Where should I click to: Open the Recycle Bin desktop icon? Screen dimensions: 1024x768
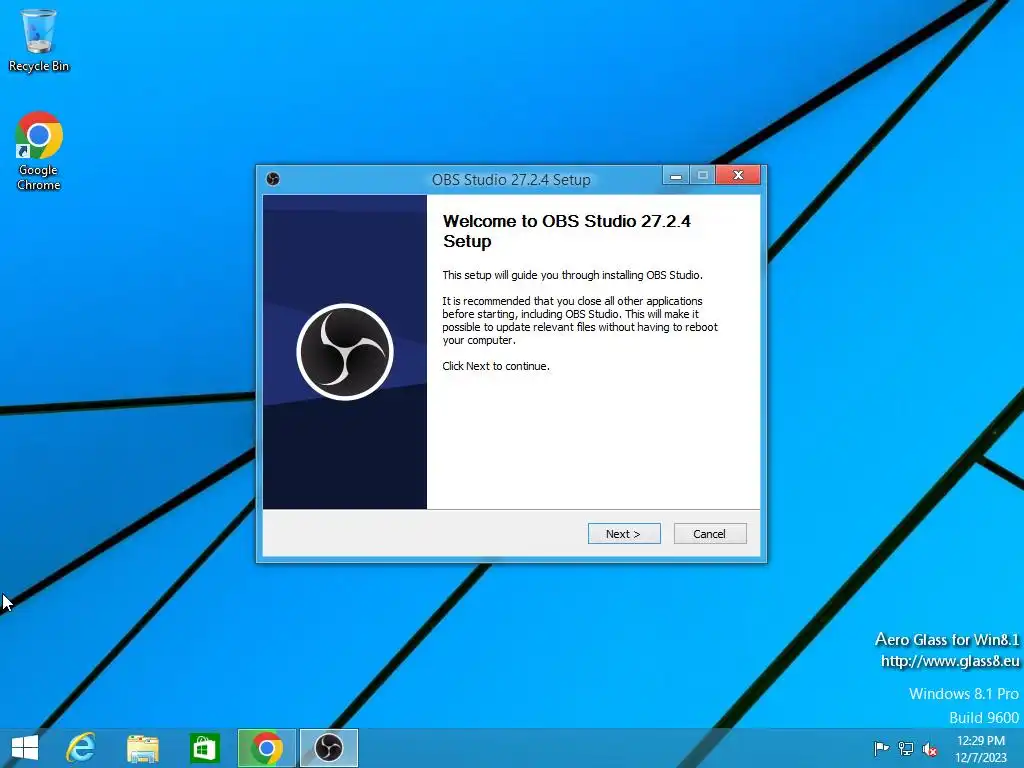coord(39,40)
